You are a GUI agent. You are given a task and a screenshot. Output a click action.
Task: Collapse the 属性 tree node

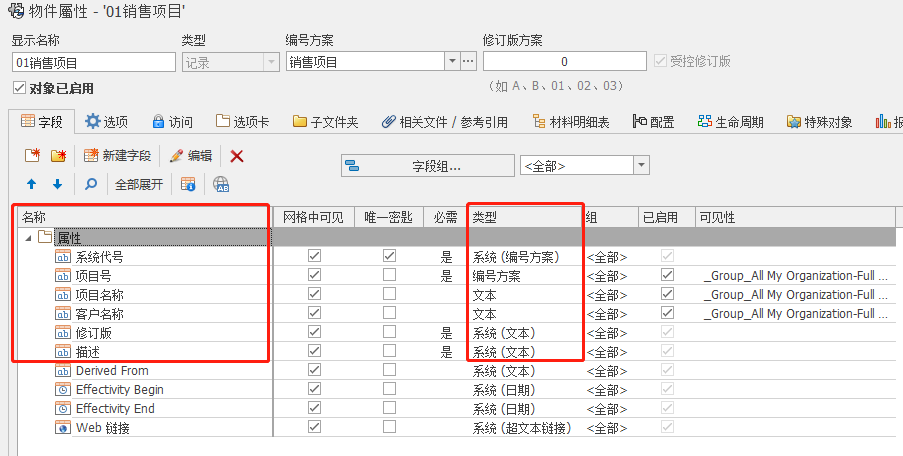28,237
